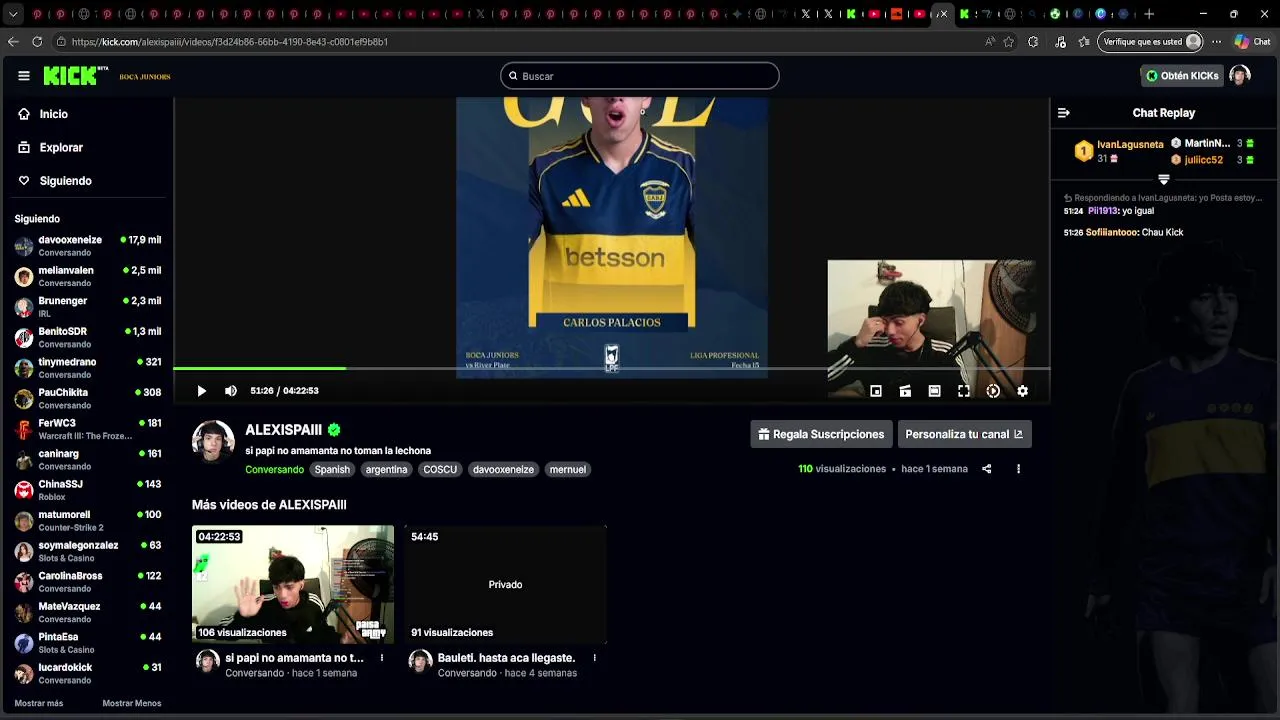Open matumorell channel avatar
The image size is (1280, 720).
pos(24,521)
